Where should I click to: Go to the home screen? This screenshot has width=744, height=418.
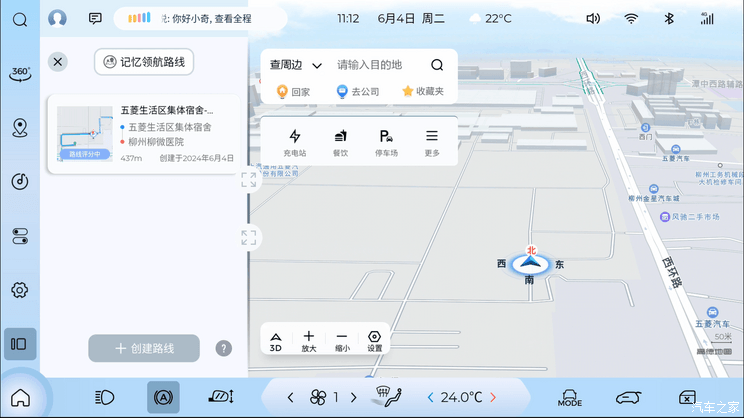coord(20,398)
